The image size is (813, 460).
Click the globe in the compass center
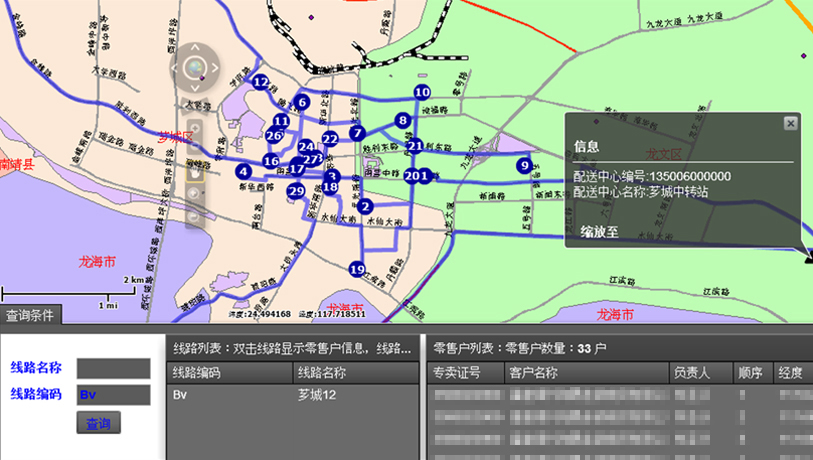tap(196, 69)
